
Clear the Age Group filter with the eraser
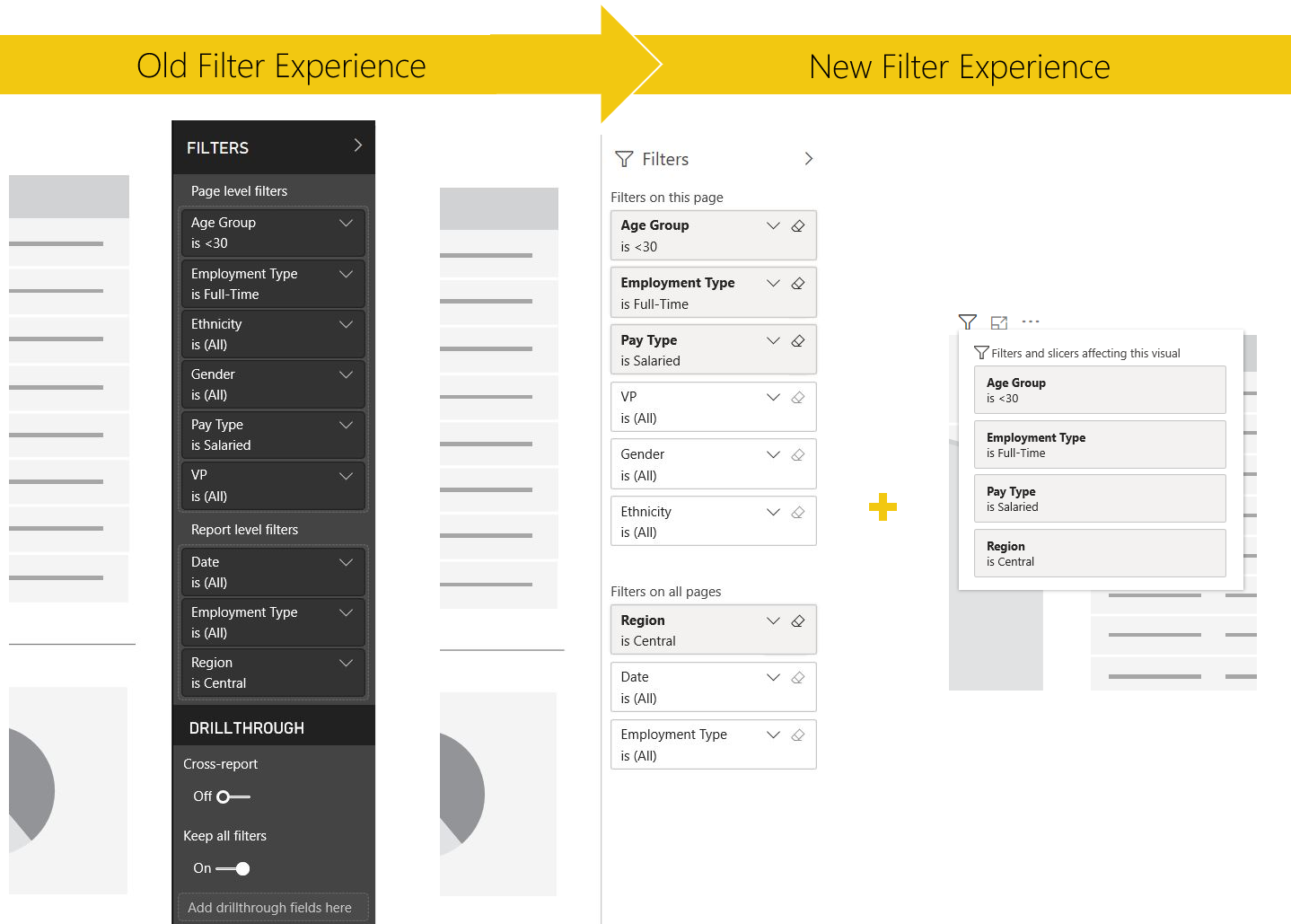tap(797, 226)
